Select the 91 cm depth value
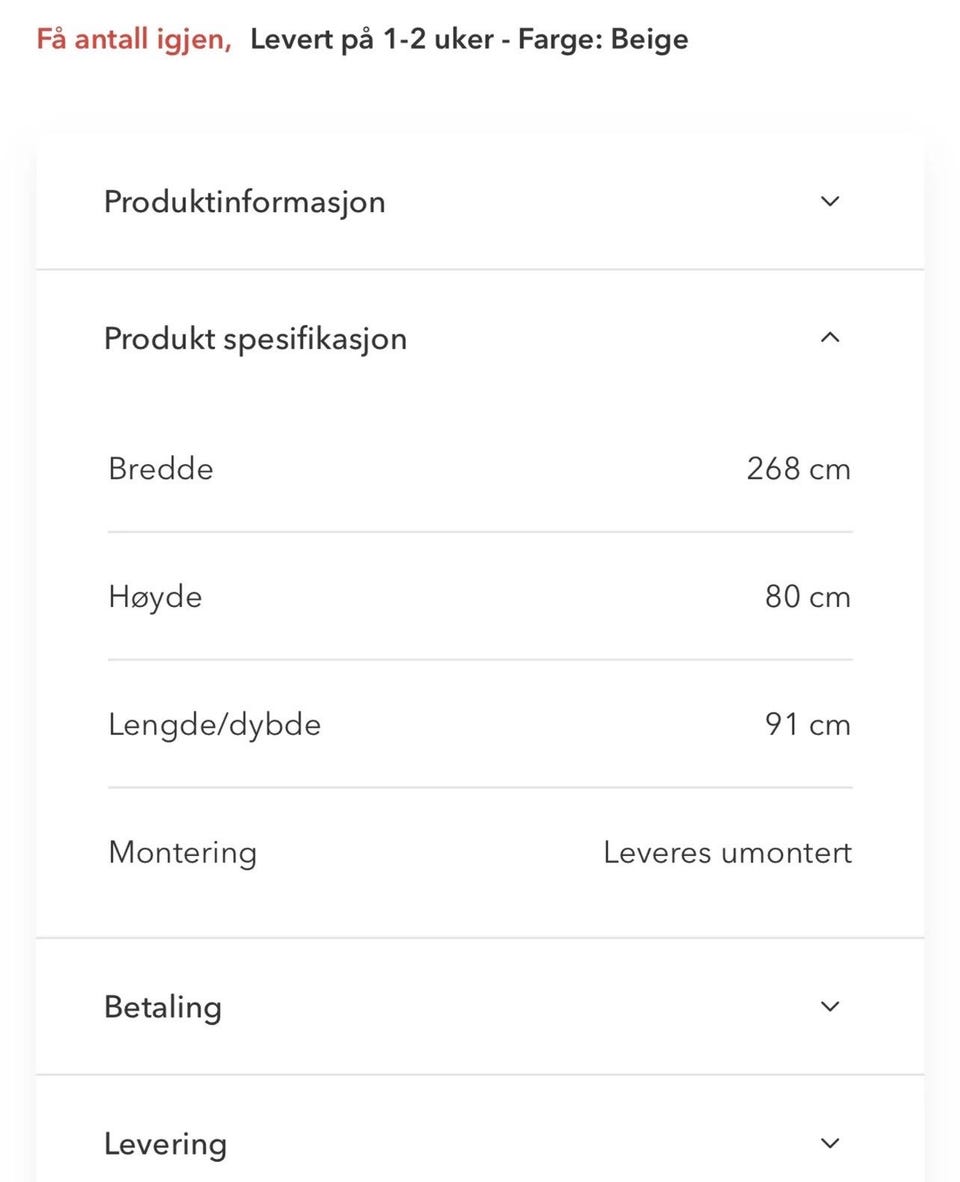 (807, 724)
